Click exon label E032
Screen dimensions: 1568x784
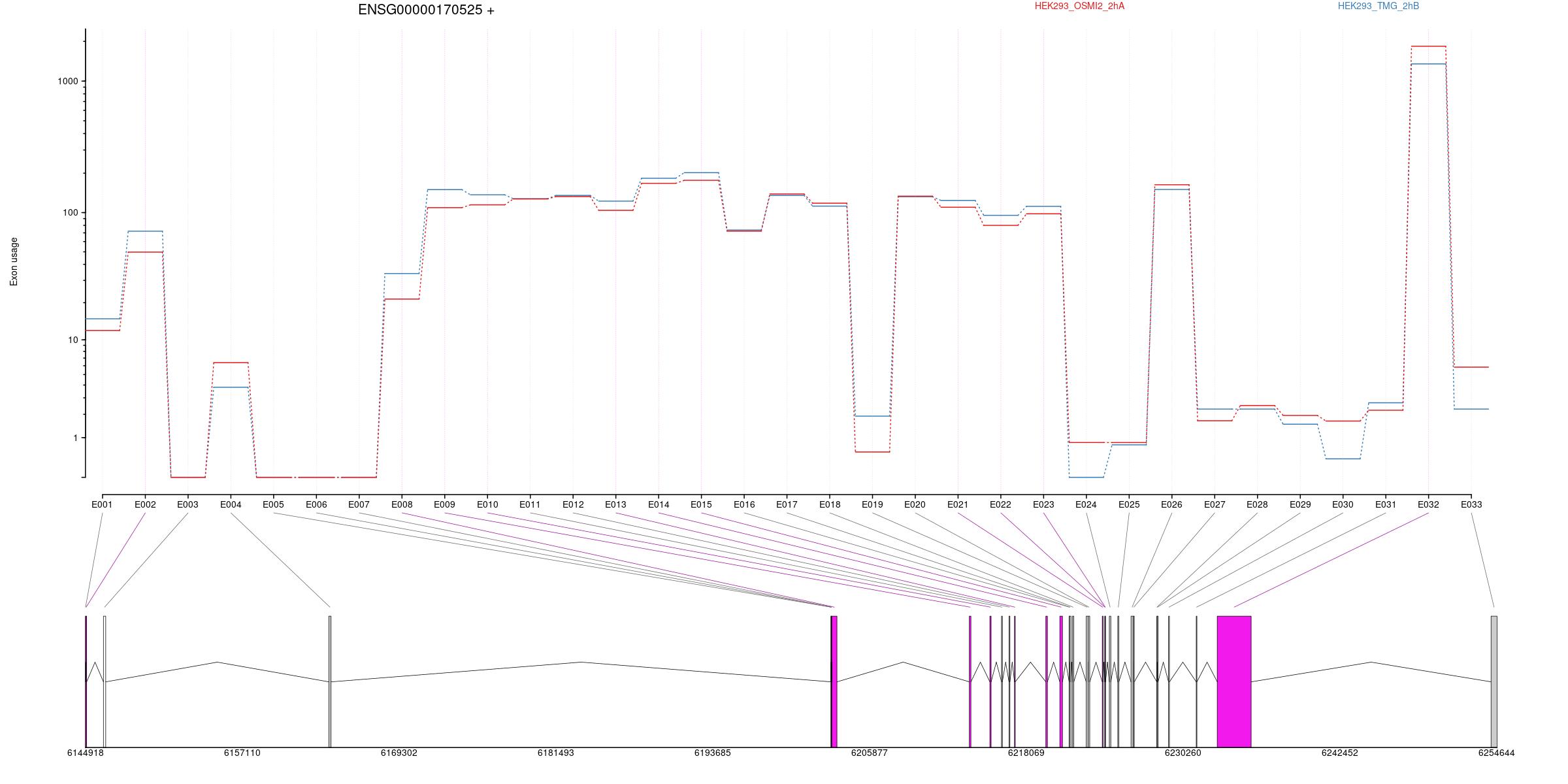(x=1428, y=504)
